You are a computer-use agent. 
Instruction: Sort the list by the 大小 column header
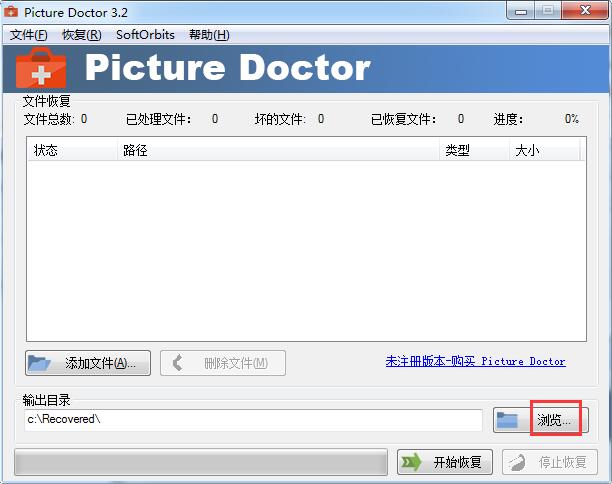click(545, 150)
